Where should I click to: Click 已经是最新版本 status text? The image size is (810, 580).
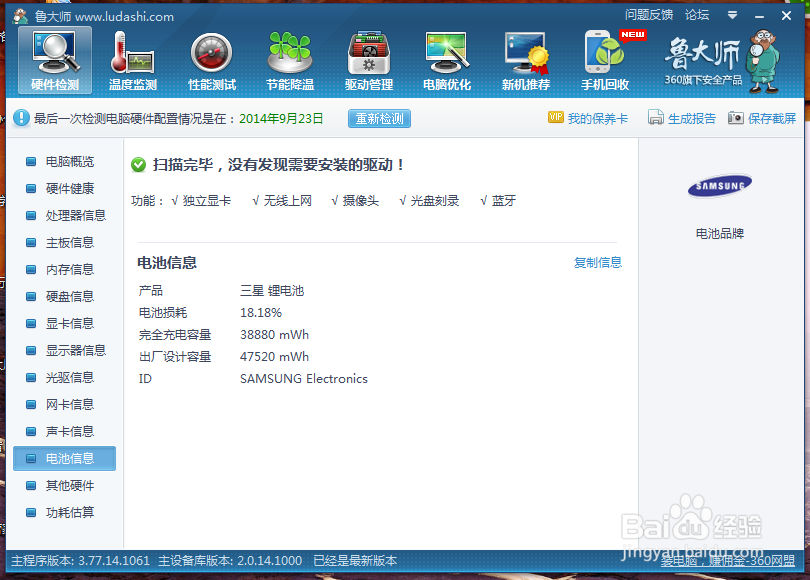pyautogui.click(x=355, y=561)
